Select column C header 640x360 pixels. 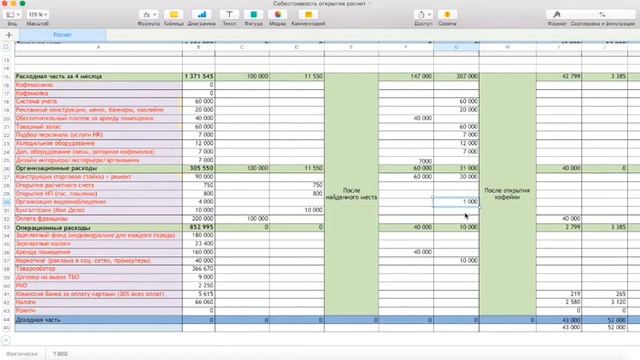point(242,47)
